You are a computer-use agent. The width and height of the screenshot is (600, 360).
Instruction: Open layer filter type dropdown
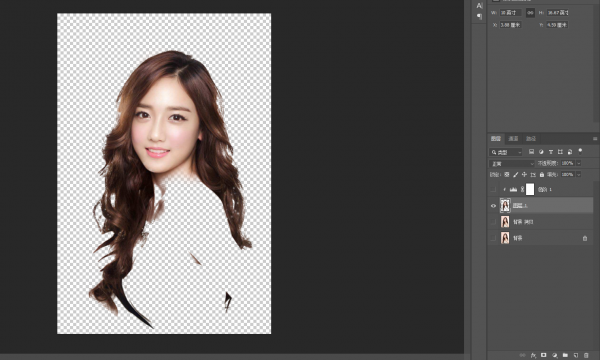(x=505, y=152)
